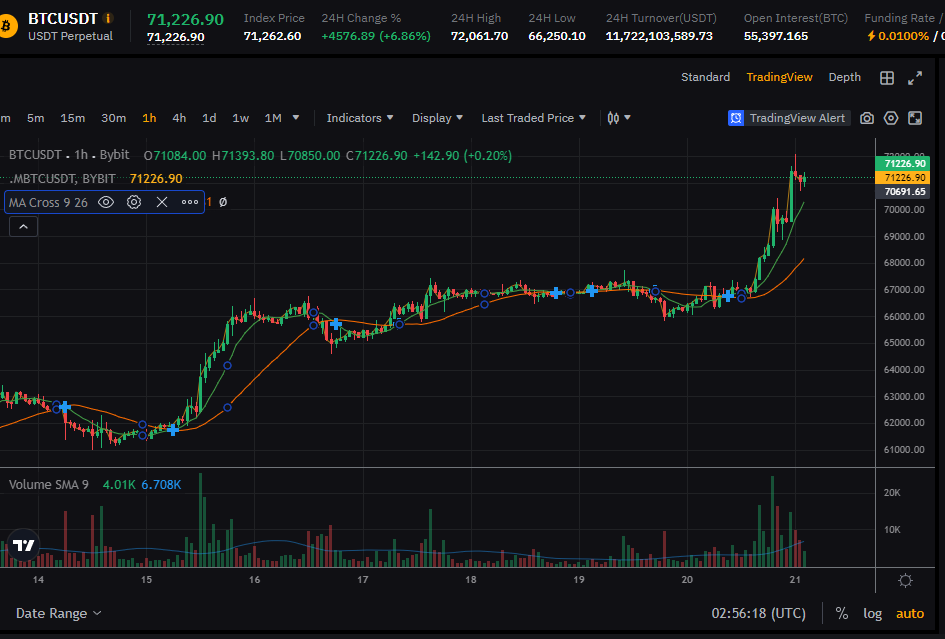Open Last Traded Price dropdown

coord(533,118)
